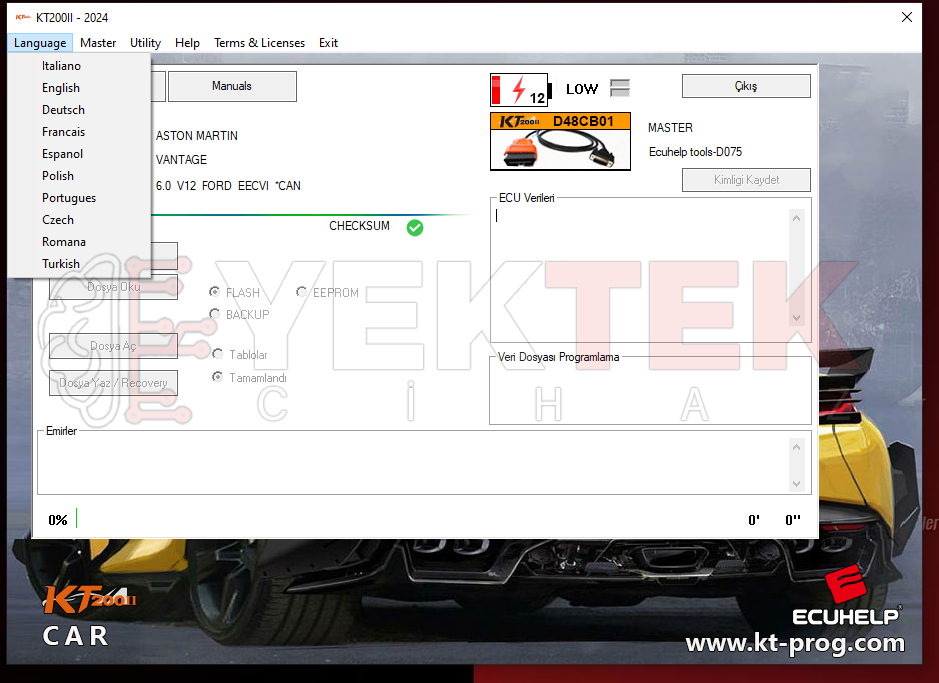The width and height of the screenshot is (939, 683).
Task: Click the green CHECKSUM checkmark icon
Action: pyautogui.click(x=415, y=227)
